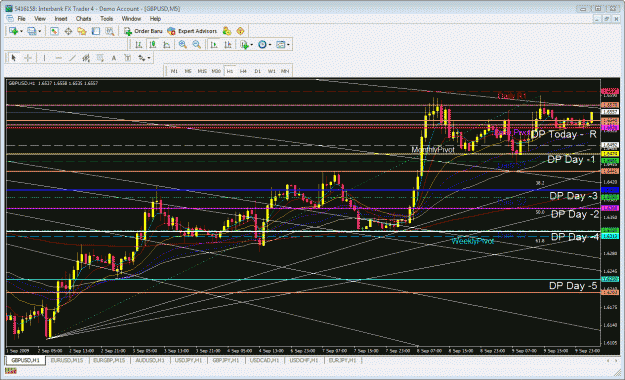This screenshot has width=625, height=380.
Task: Select the Equidistant Channel tool
Action: [86, 58]
